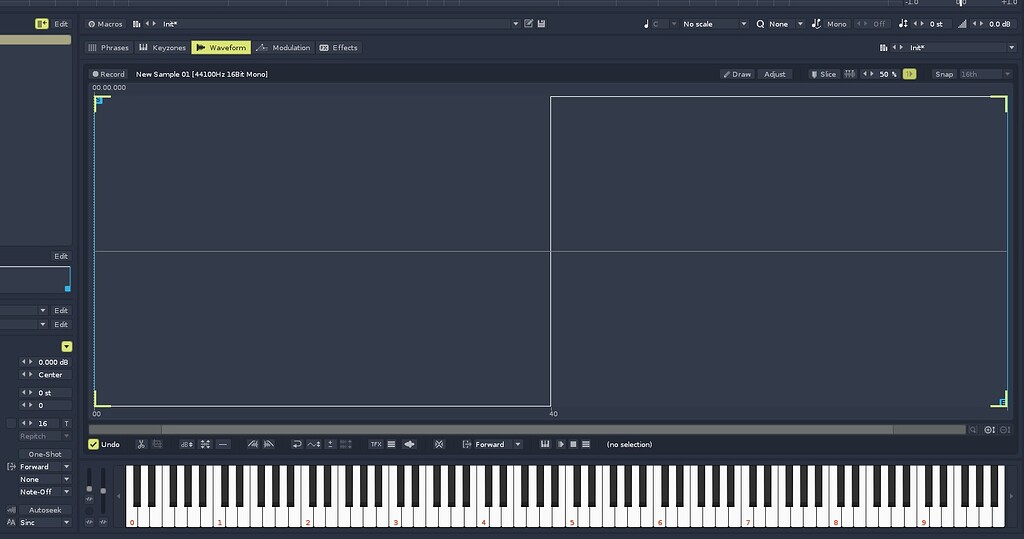
Task: Click the keyboard icon in playback controls
Action: point(545,444)
